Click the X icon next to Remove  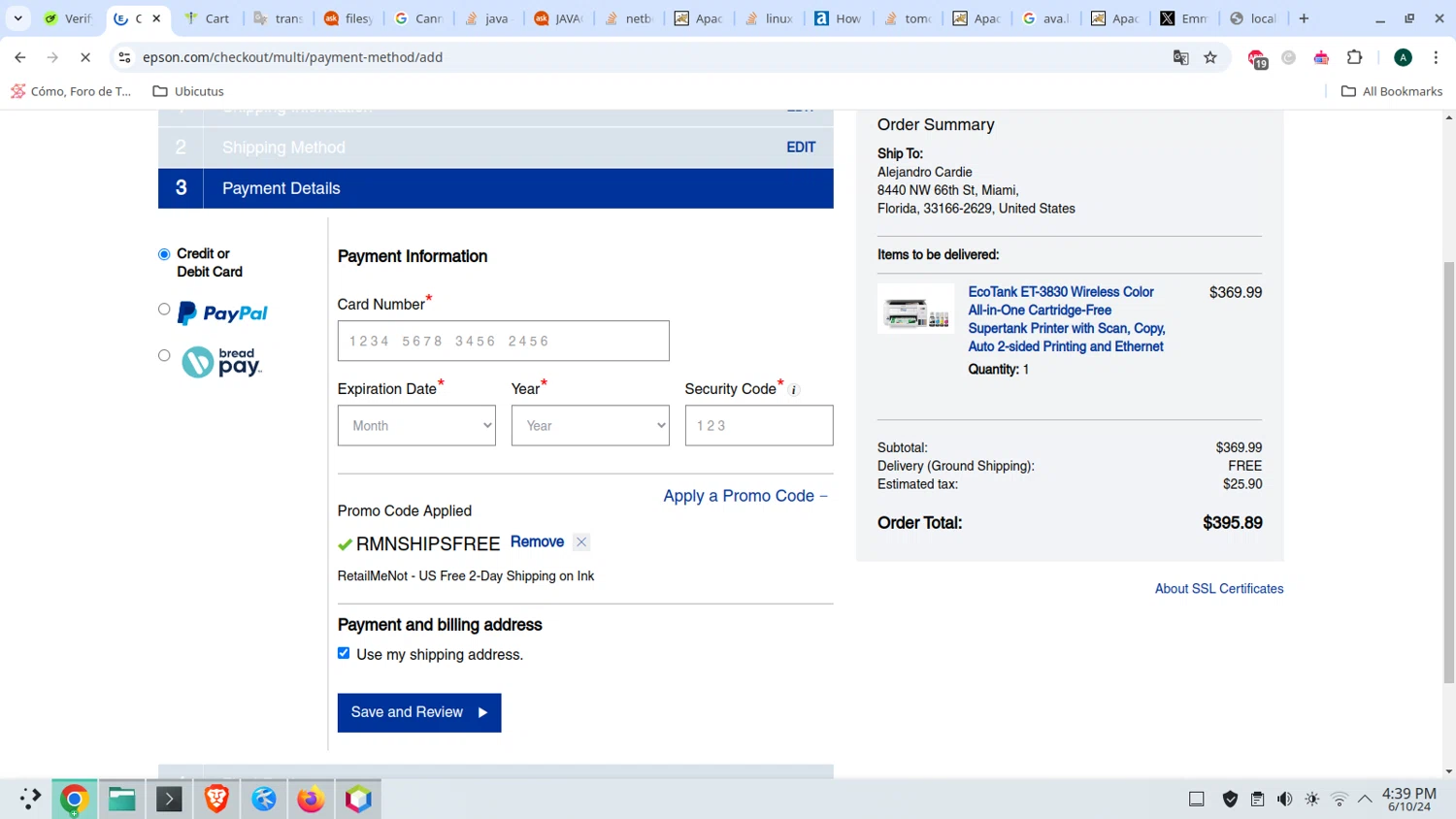click(x=581, y=542)
